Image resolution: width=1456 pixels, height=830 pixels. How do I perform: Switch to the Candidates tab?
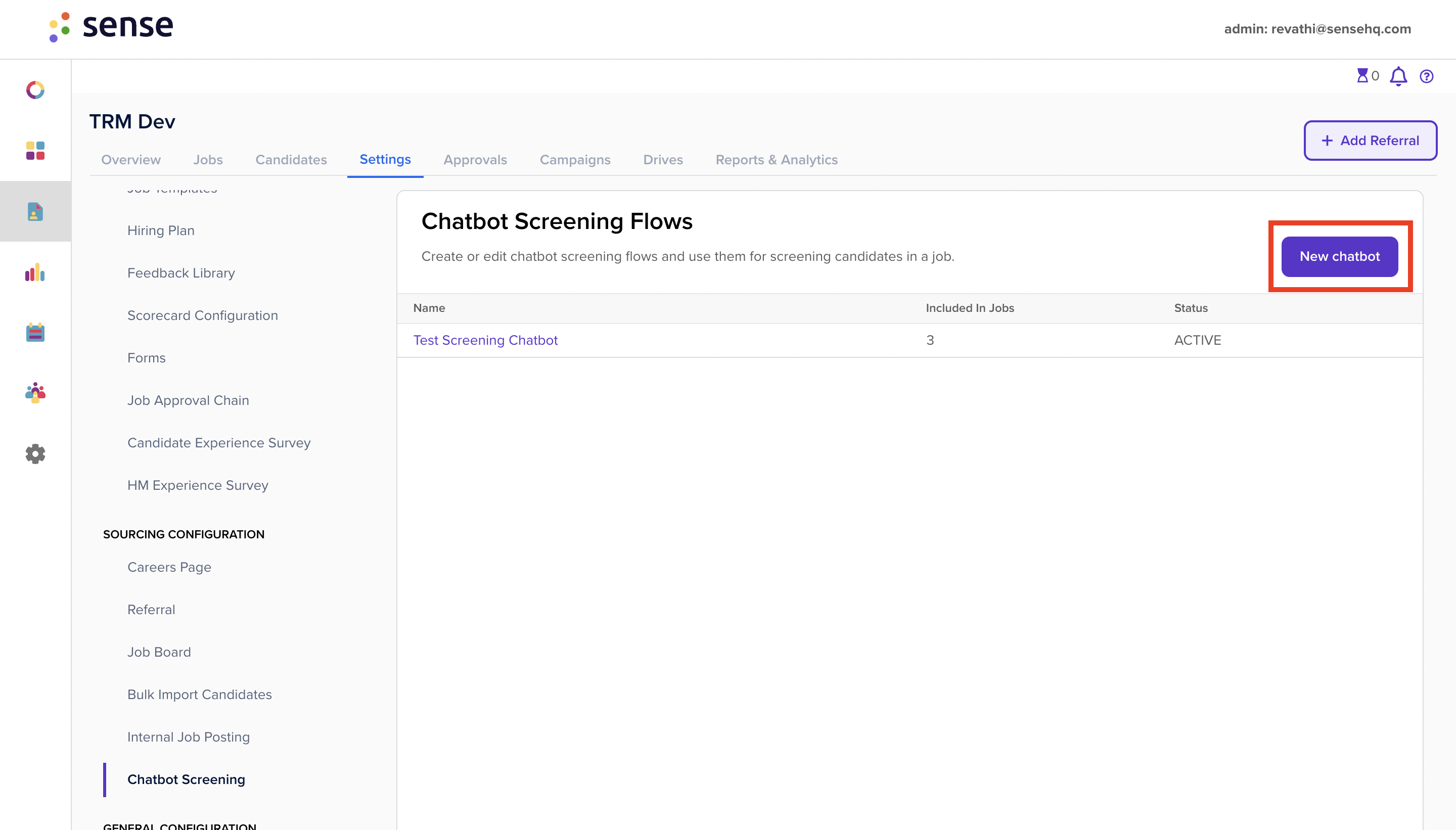291,160
